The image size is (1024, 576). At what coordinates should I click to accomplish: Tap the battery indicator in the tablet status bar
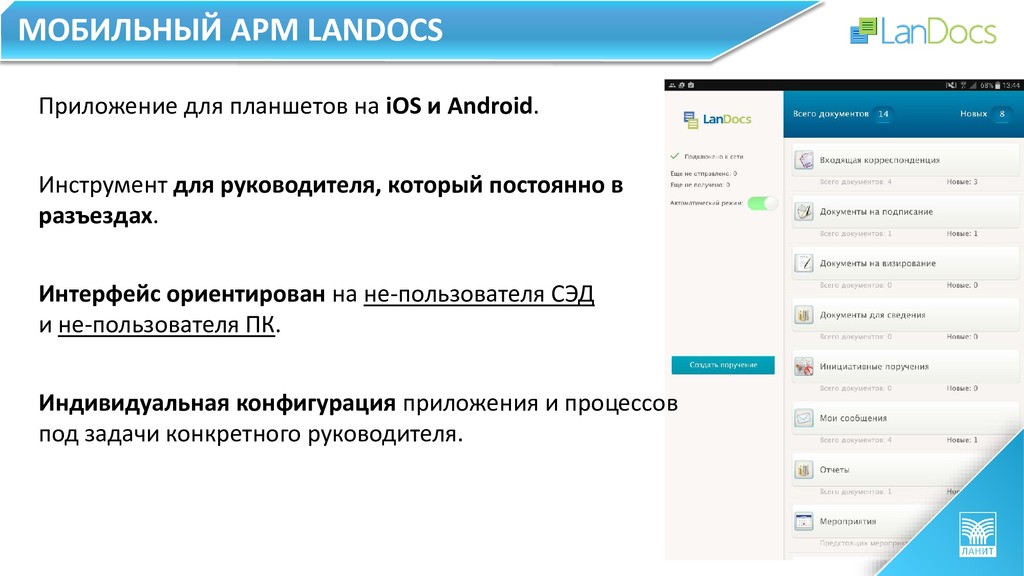(998, 85)
